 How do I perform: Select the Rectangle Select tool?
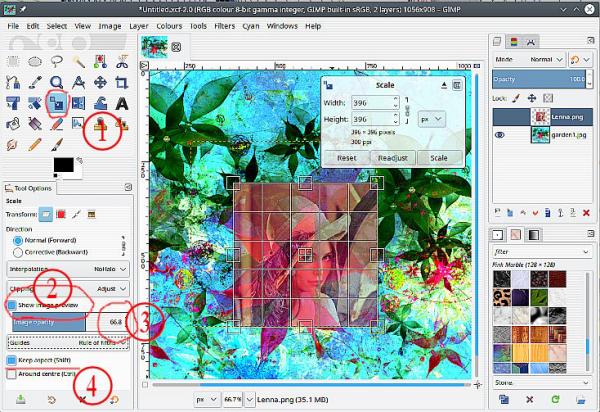[x=13, y=61]
